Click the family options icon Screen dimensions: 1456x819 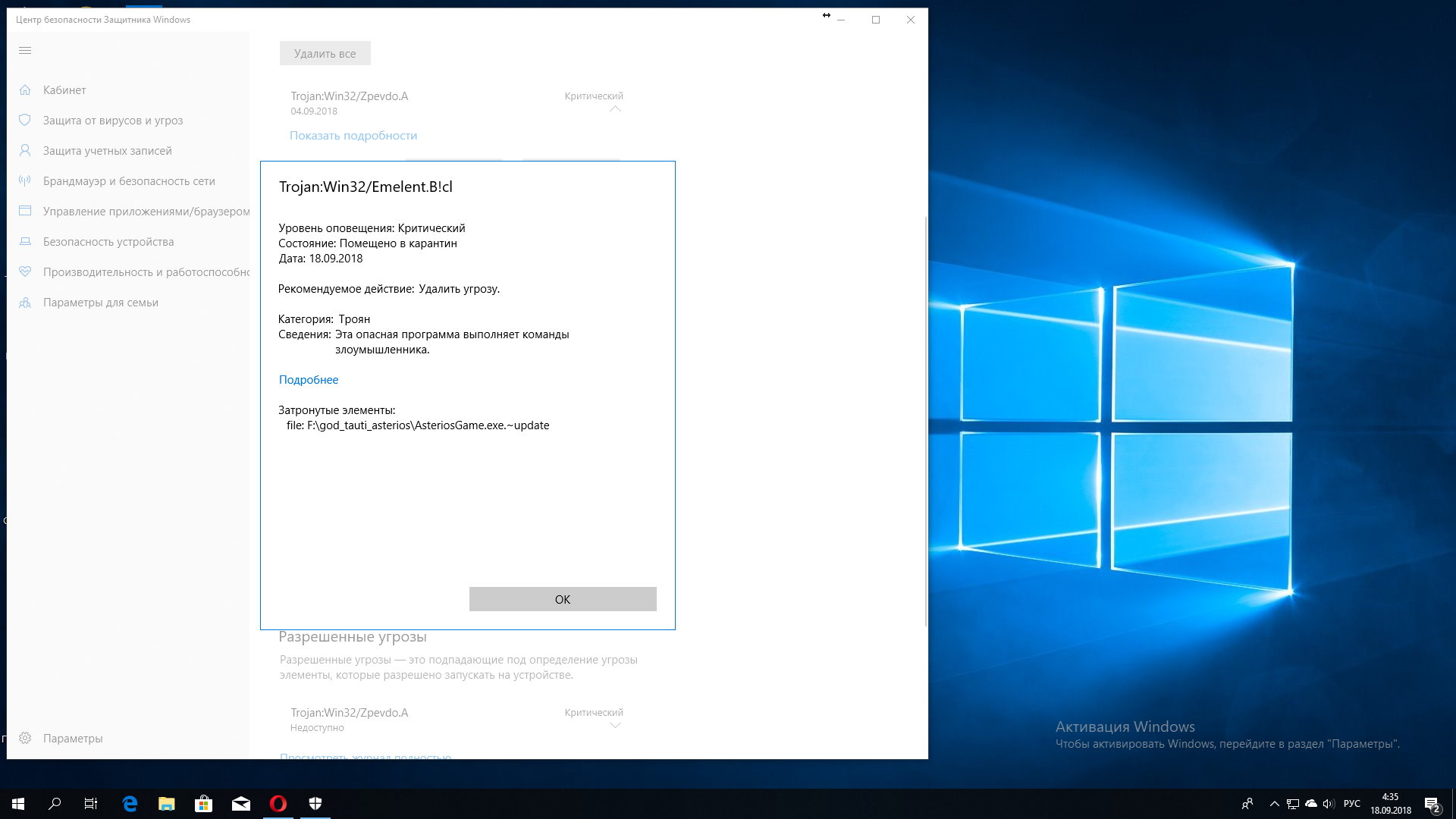[25, 303]
